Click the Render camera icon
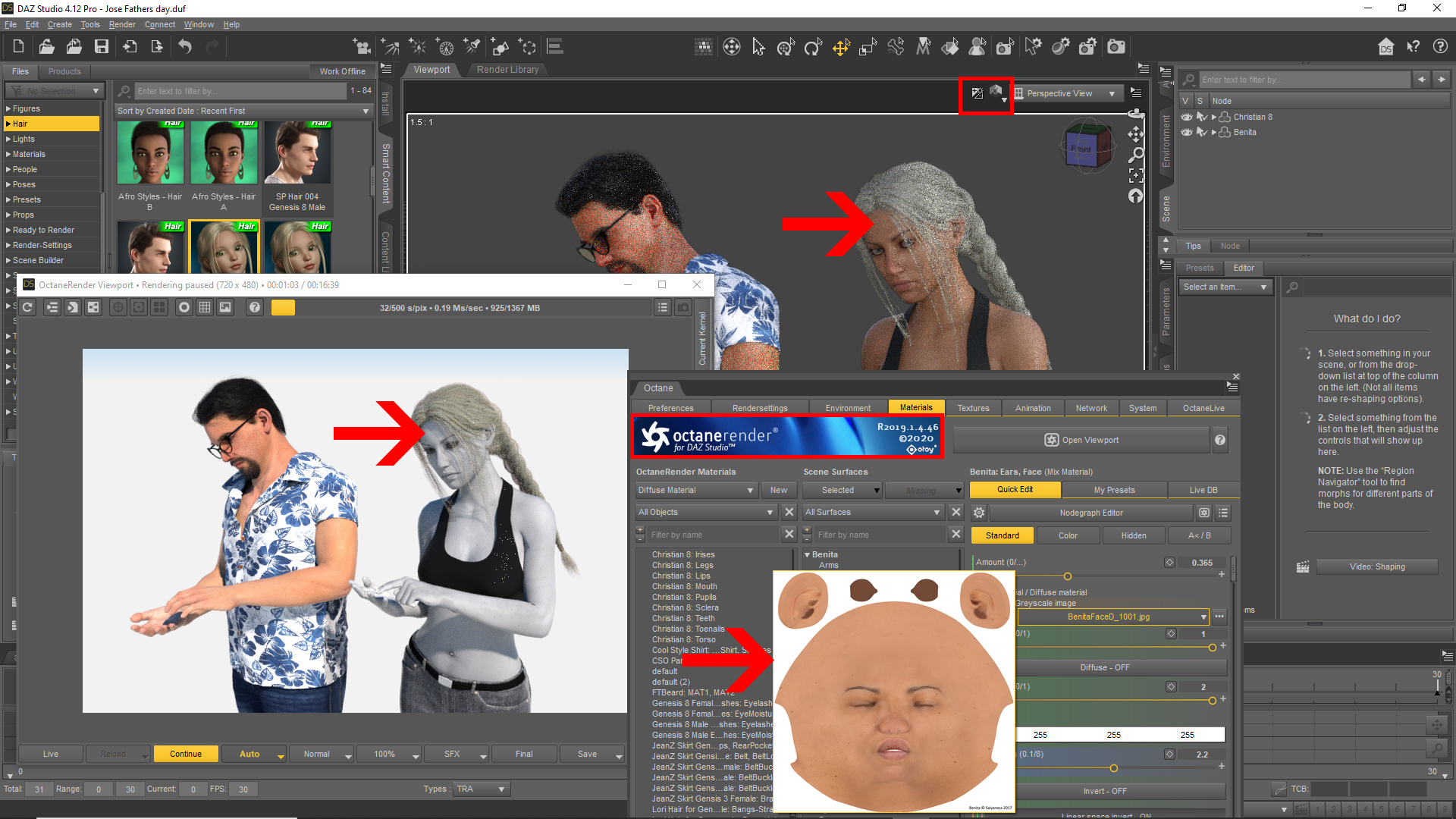 pos(1116,47)
